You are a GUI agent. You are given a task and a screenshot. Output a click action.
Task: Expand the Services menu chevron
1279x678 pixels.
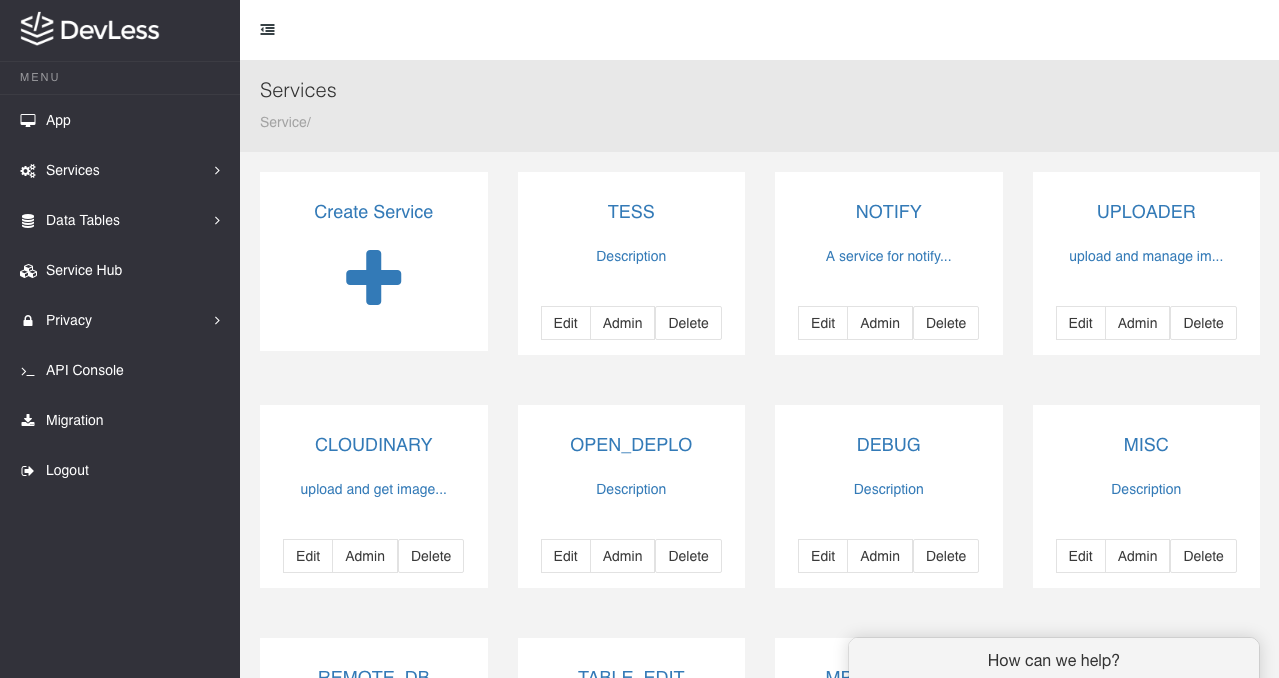[217, 170]
